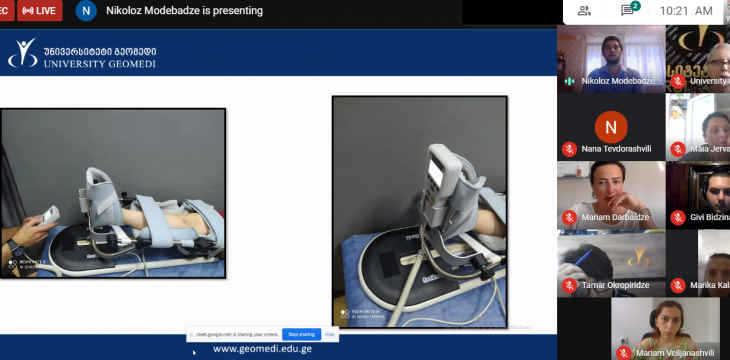Open the www.geomedi.edu.ge link
Image resolution: width=730 pixels, height=360 pixels.
[263, 348]
